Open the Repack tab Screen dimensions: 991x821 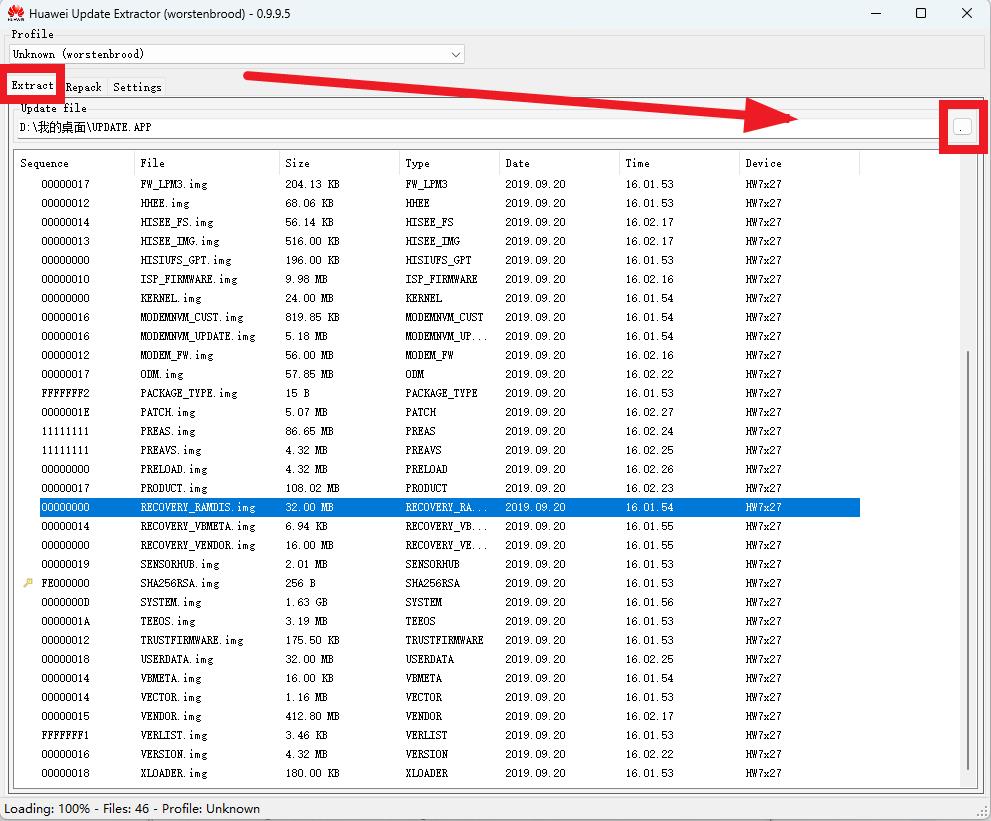click(x=83, y=87)
